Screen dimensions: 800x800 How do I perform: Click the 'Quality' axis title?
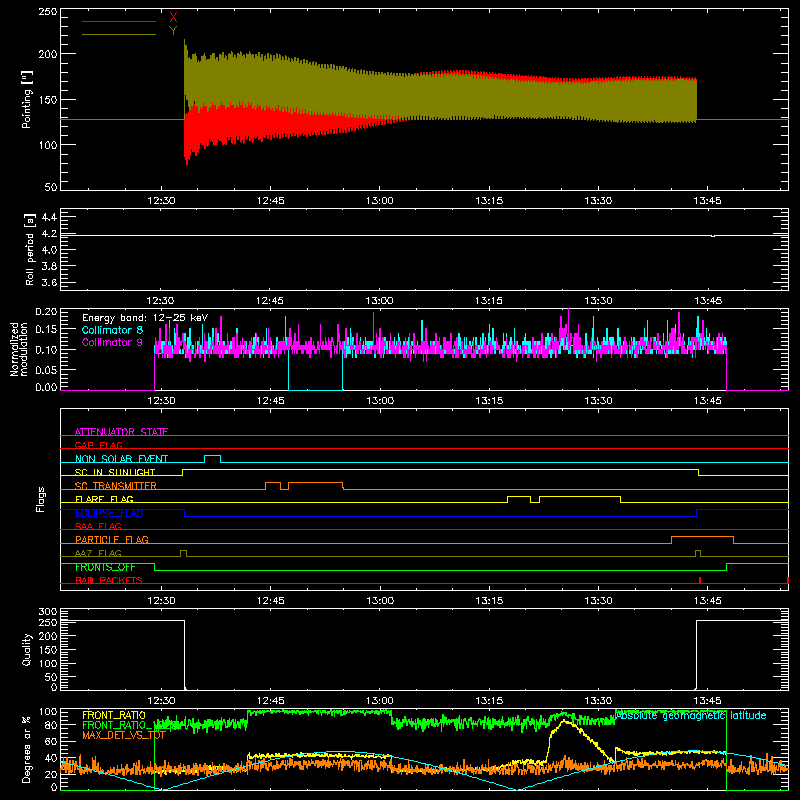(27, 649)
